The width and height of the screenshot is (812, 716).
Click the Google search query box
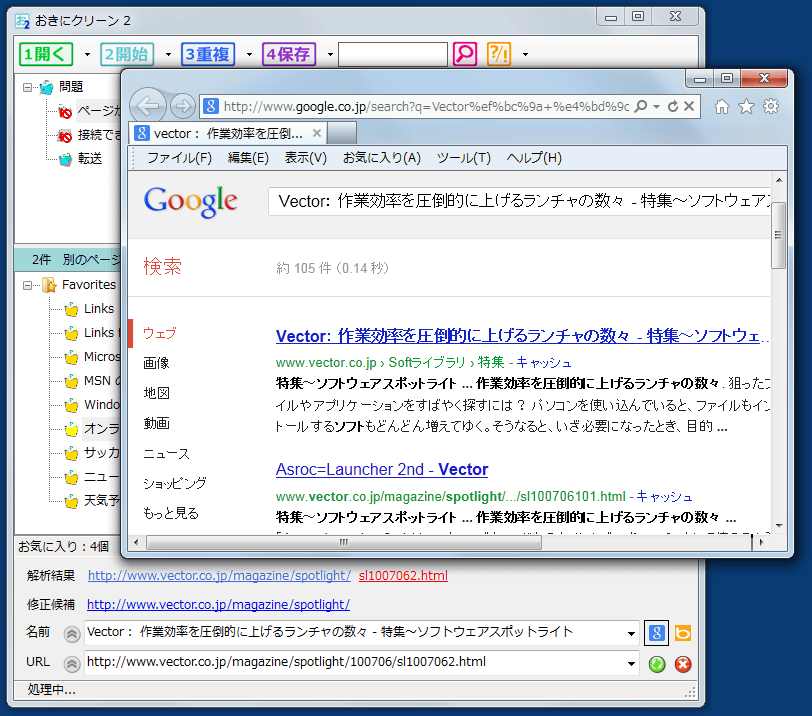coord(519,201)
